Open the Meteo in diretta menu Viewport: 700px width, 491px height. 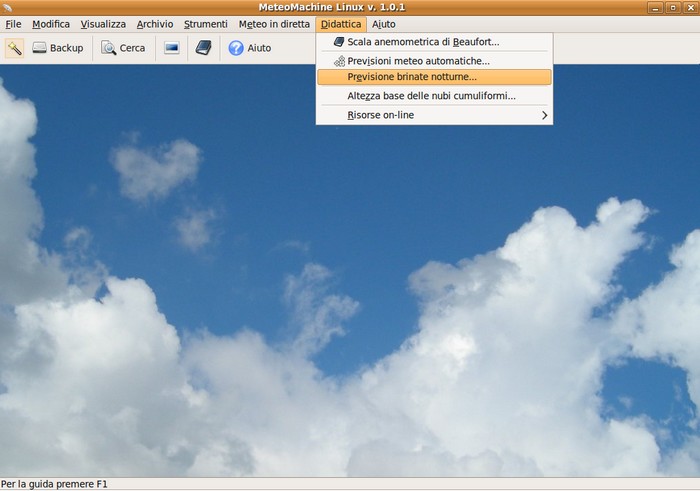pyautogui.click(x=274, y=24)
